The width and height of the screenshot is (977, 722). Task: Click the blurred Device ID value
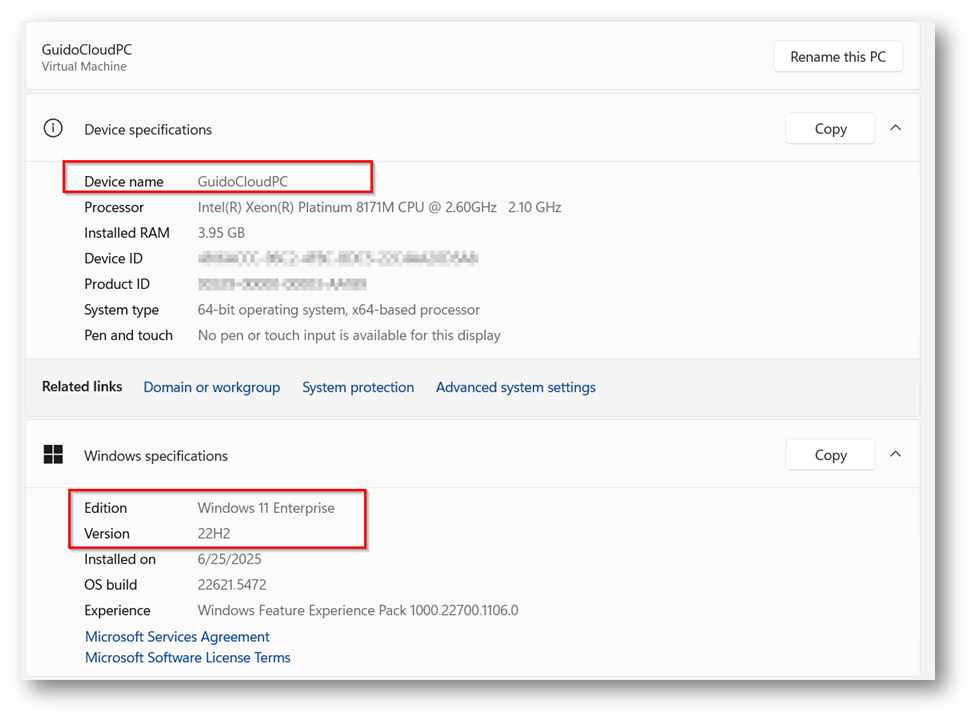click(x=337, y=259)
